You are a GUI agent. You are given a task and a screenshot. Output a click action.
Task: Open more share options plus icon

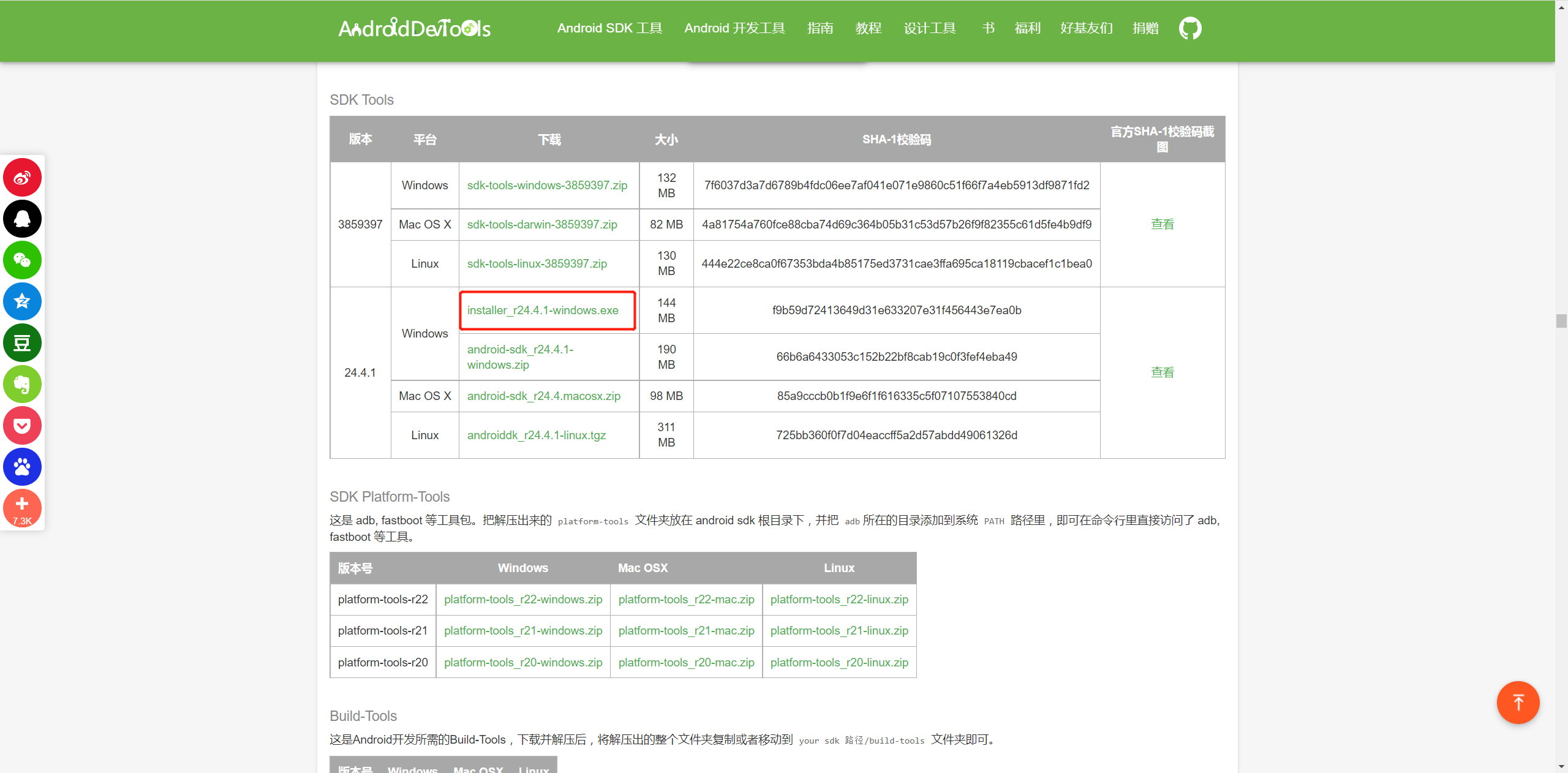pos(22,508)
